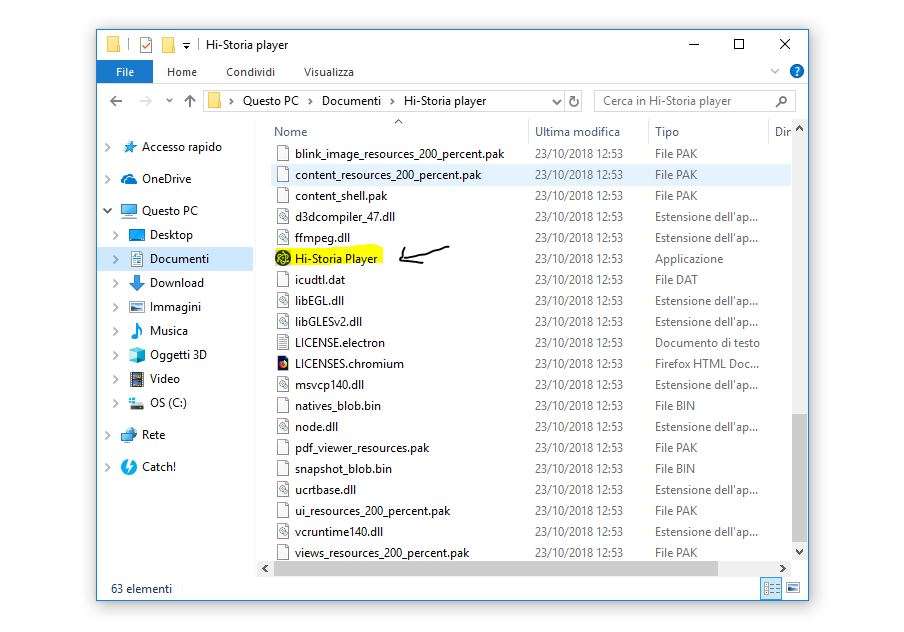904x632 pixels.
Task: Expand the Desktop tree node
Action: (x=115, y=235)
